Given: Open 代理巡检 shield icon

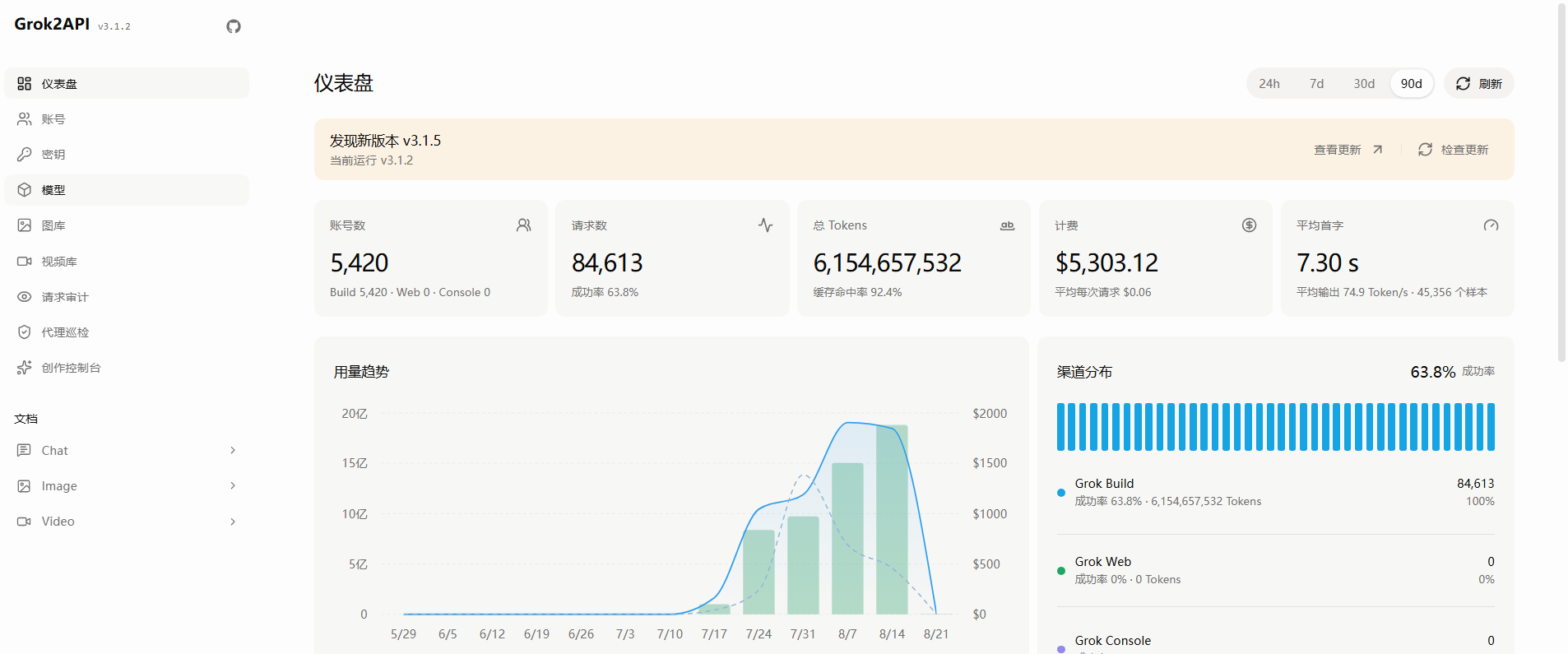Looking at the screenshot, I should [25, 332].
